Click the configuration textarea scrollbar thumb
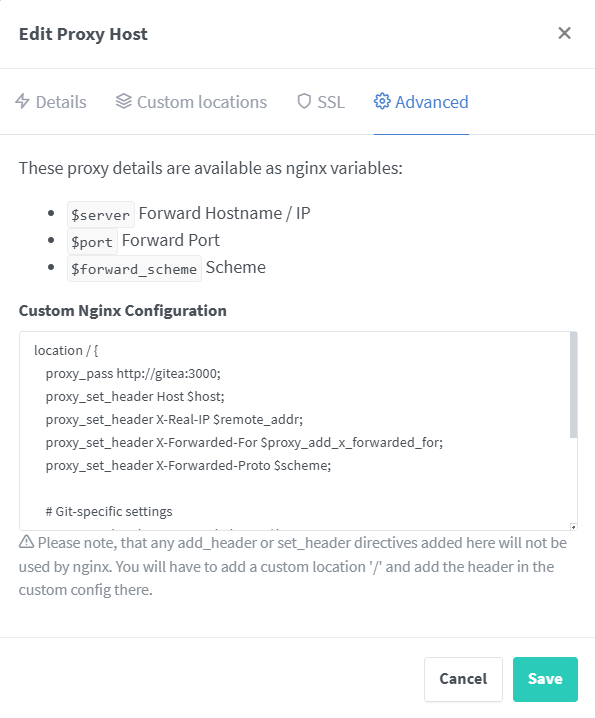Viewport: 595px width, 718px height. click(x=573, y=385)
